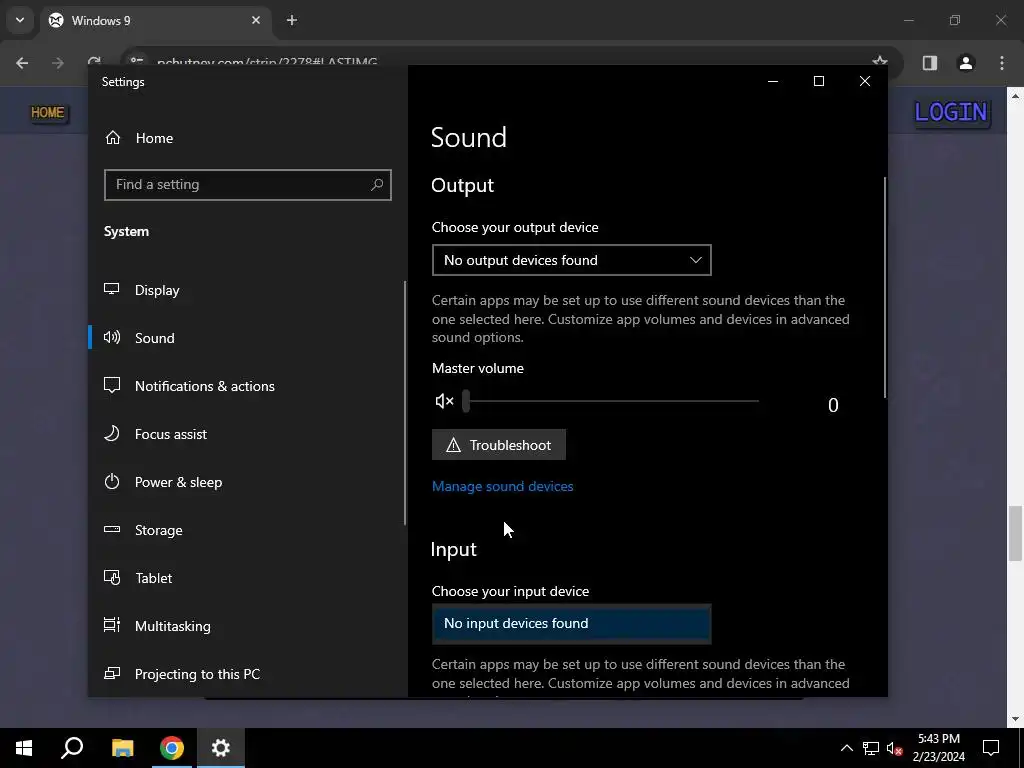Click the HOME link on the webpage
This screenshot has width=1024, height=768.
48,112
